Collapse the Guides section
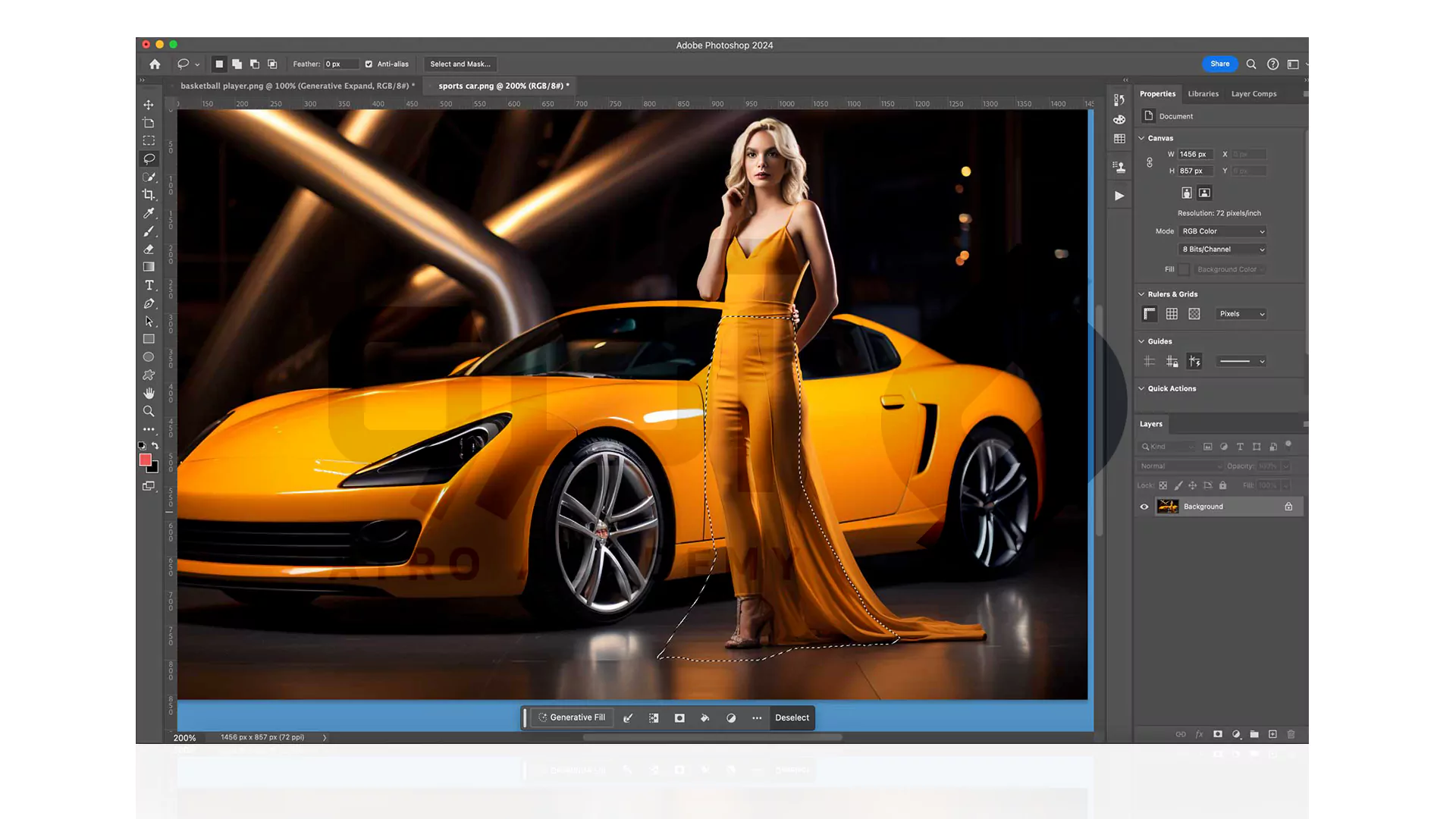The image size is (1456, 819). pyautogui.click(x=1141, y=341)
